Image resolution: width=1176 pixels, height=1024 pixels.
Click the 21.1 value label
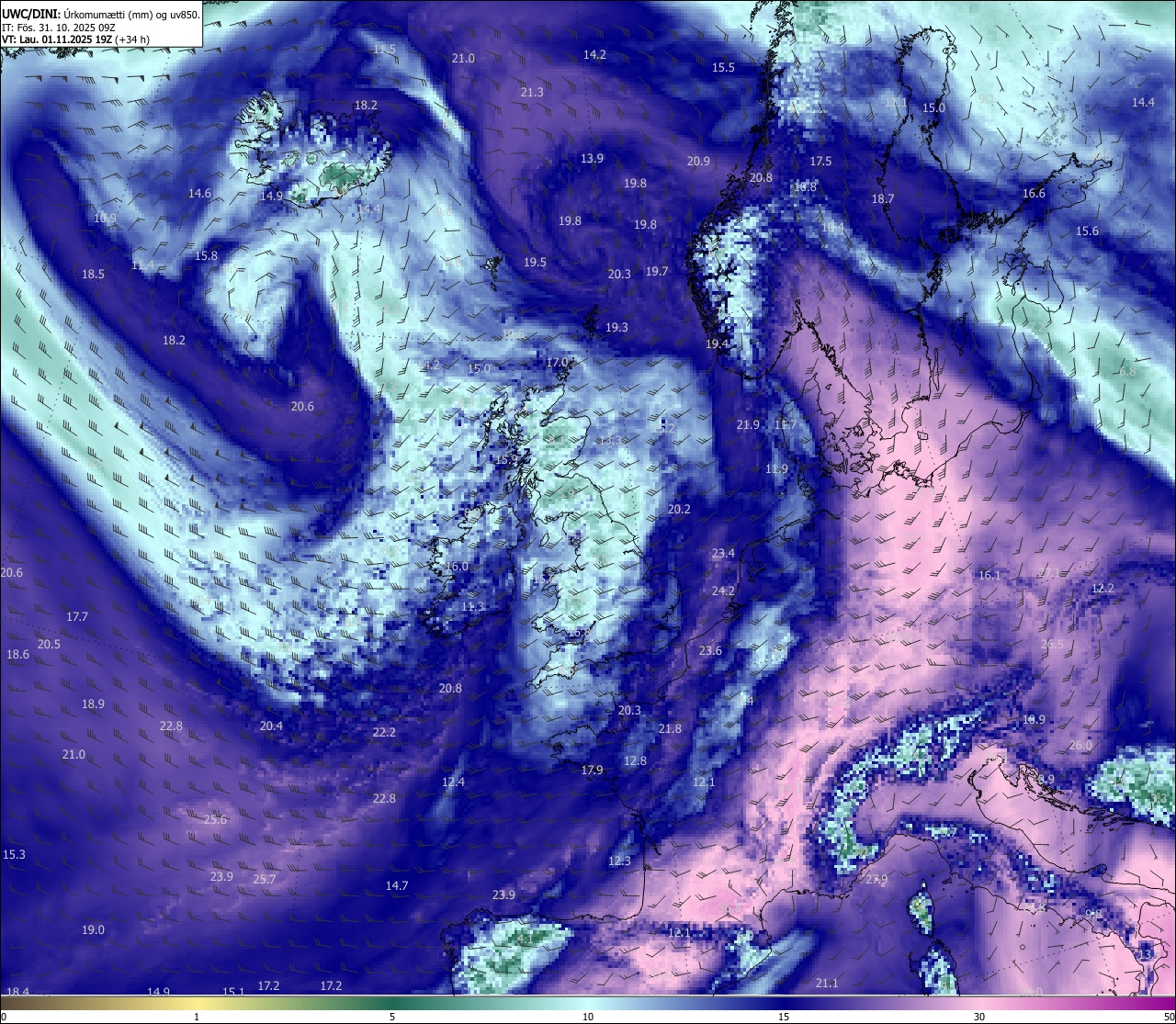coord(827,984)
